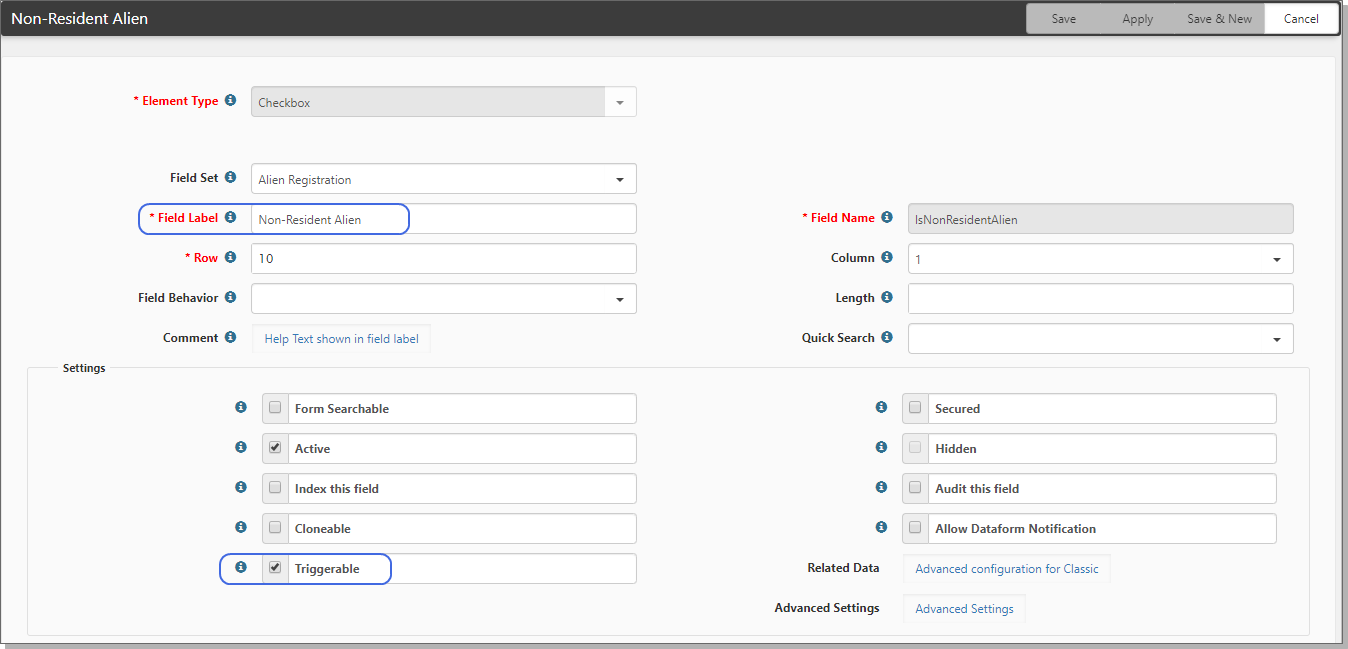Expand the Field Behavior dropdown

pyautogui.click(x=620, y=299)
